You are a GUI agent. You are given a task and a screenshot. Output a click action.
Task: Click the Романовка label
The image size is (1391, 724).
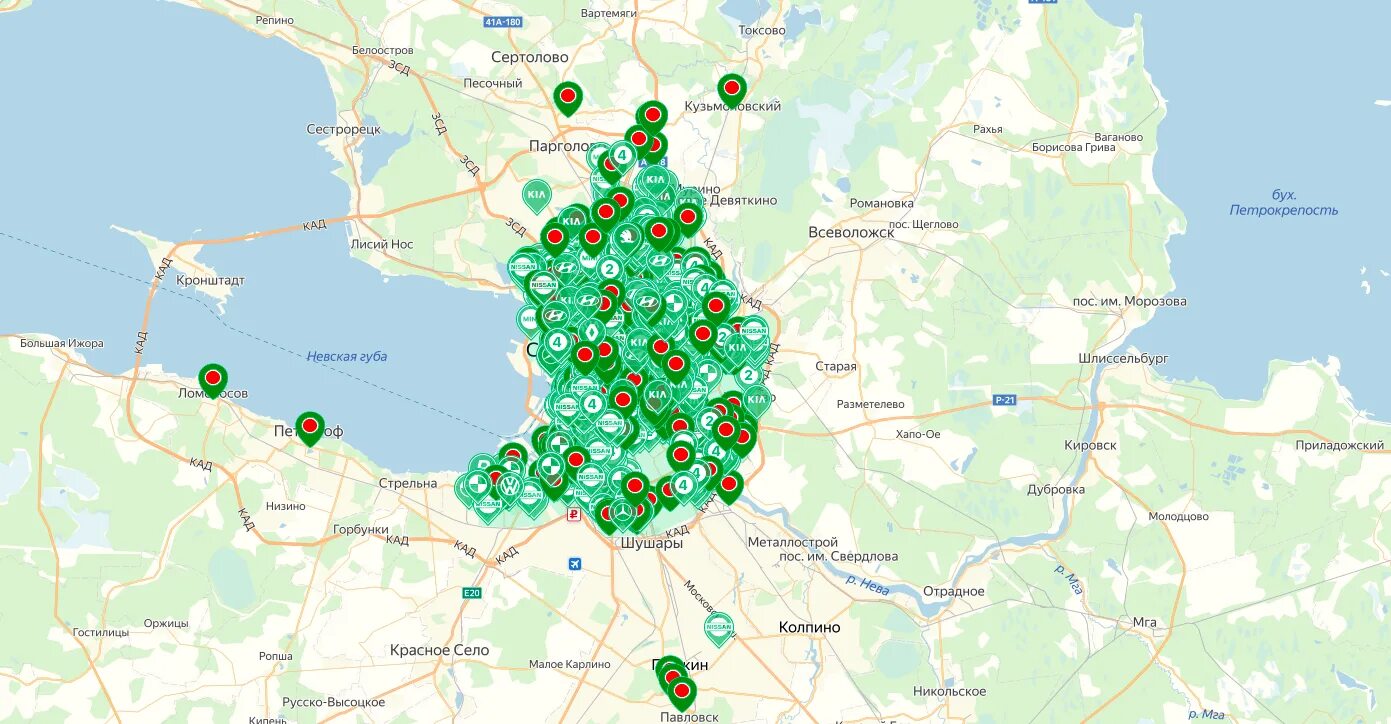882,203
